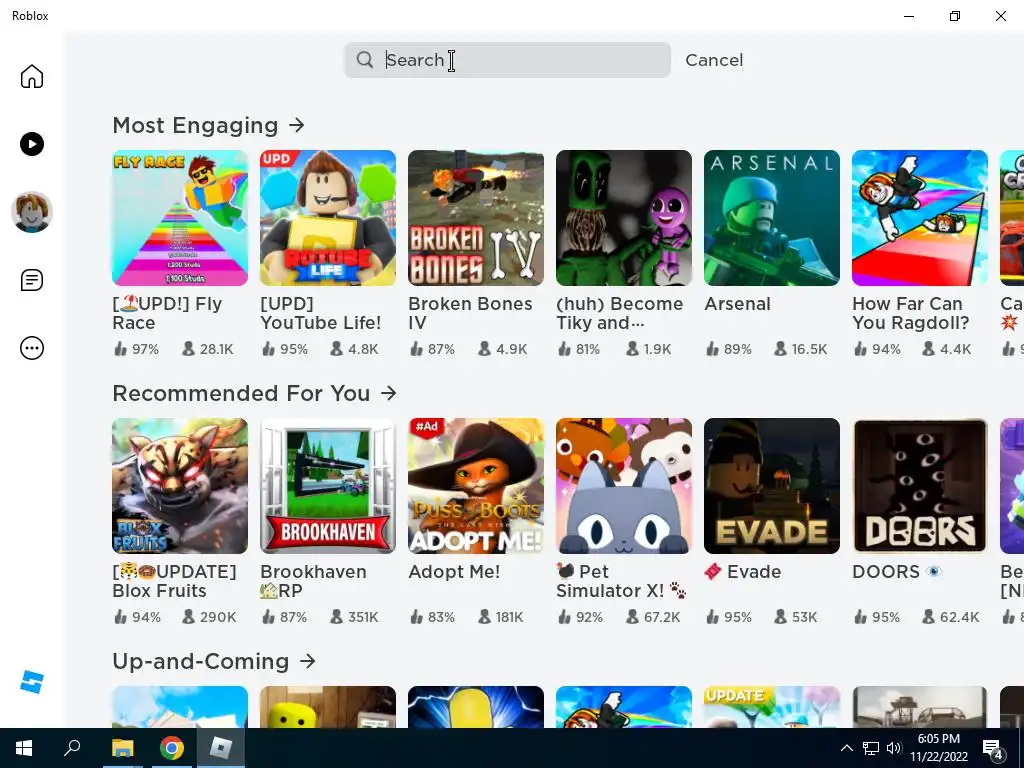Click the 'Arsenal' title text
The width and height of the screenshot is (1024, 768).
737,304
